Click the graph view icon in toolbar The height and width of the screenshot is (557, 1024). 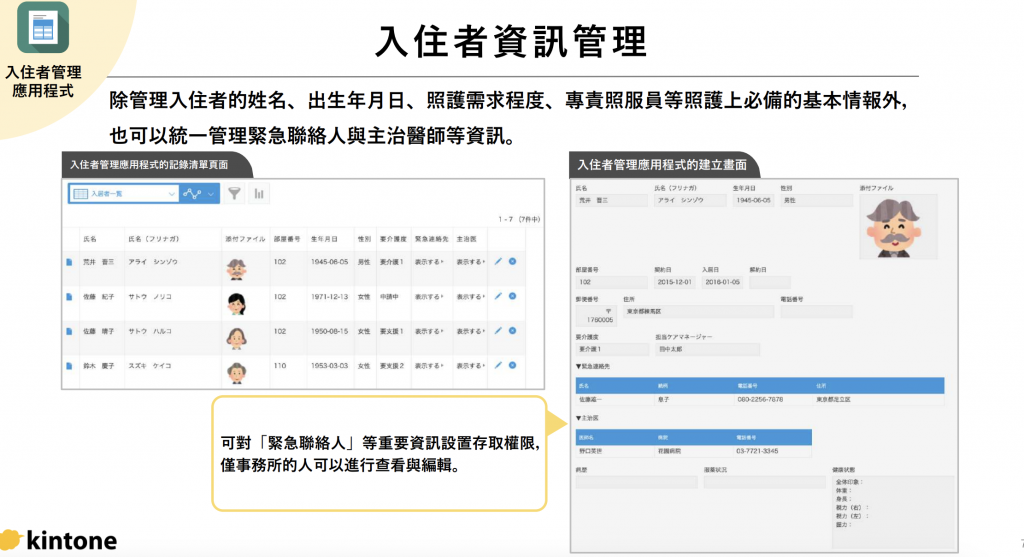click(x=192, y=194)
